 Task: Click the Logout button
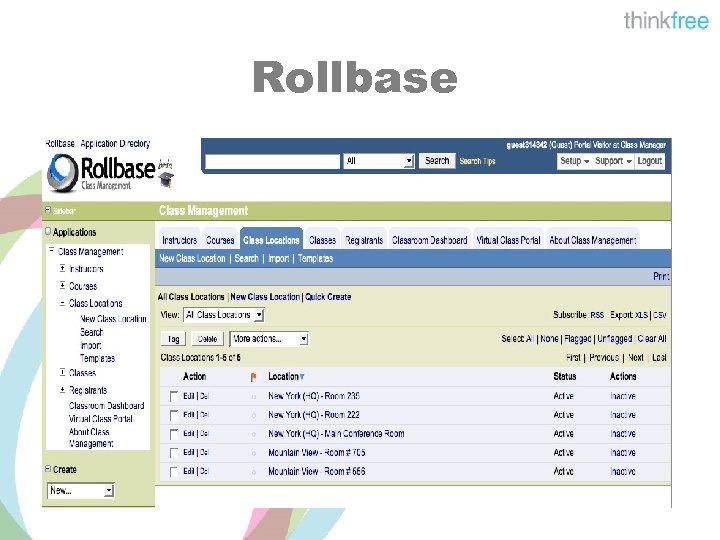(649, 161)
